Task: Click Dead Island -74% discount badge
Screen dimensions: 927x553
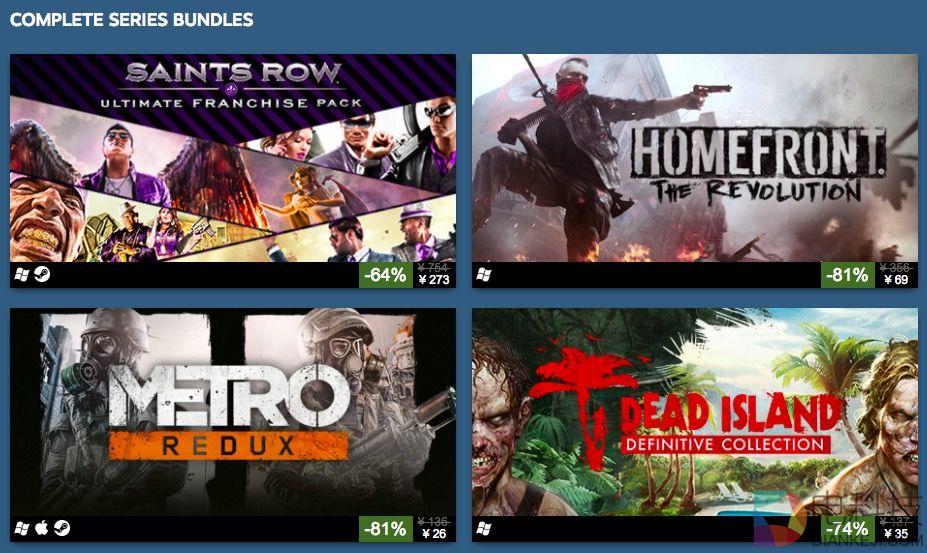Action: tap(847, 528)
